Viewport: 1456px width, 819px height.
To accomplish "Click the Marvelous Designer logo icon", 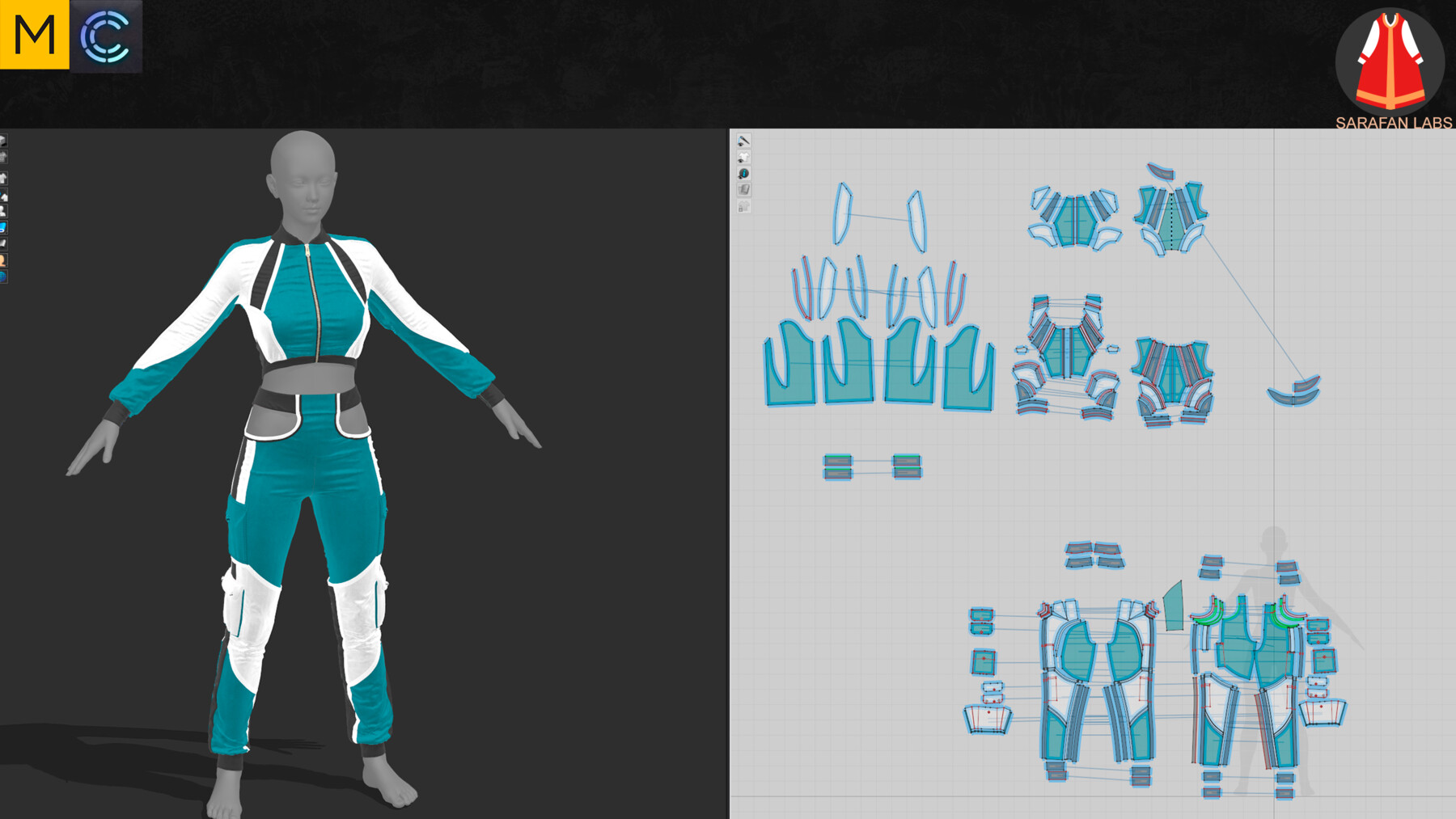I will coord(35,35).
